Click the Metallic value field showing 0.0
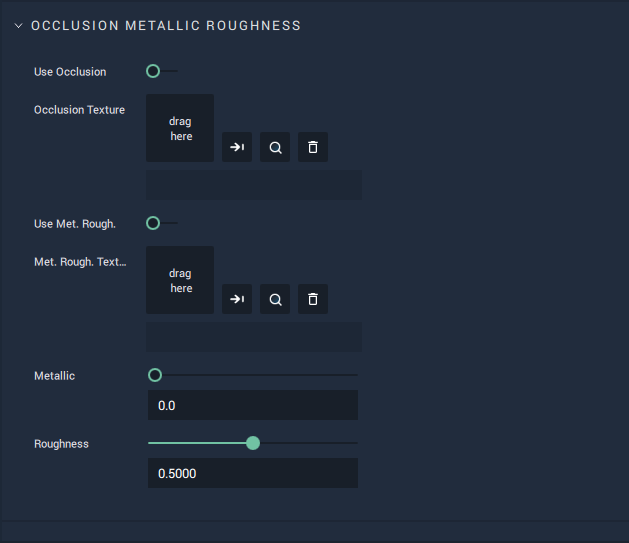 [253, 405]
